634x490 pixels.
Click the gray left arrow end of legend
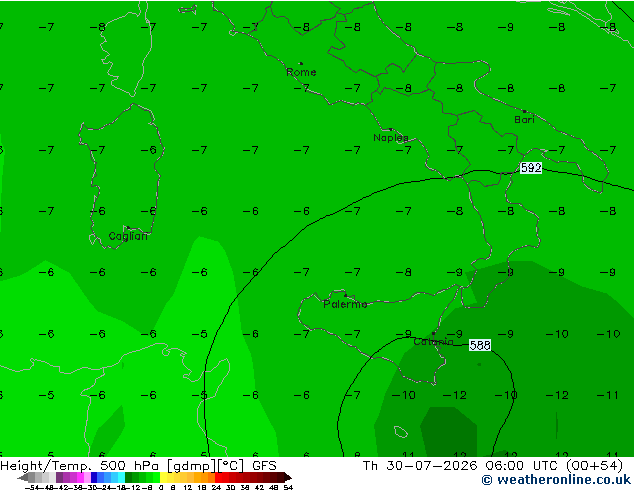pyautogui.click(x=23, y=478)
